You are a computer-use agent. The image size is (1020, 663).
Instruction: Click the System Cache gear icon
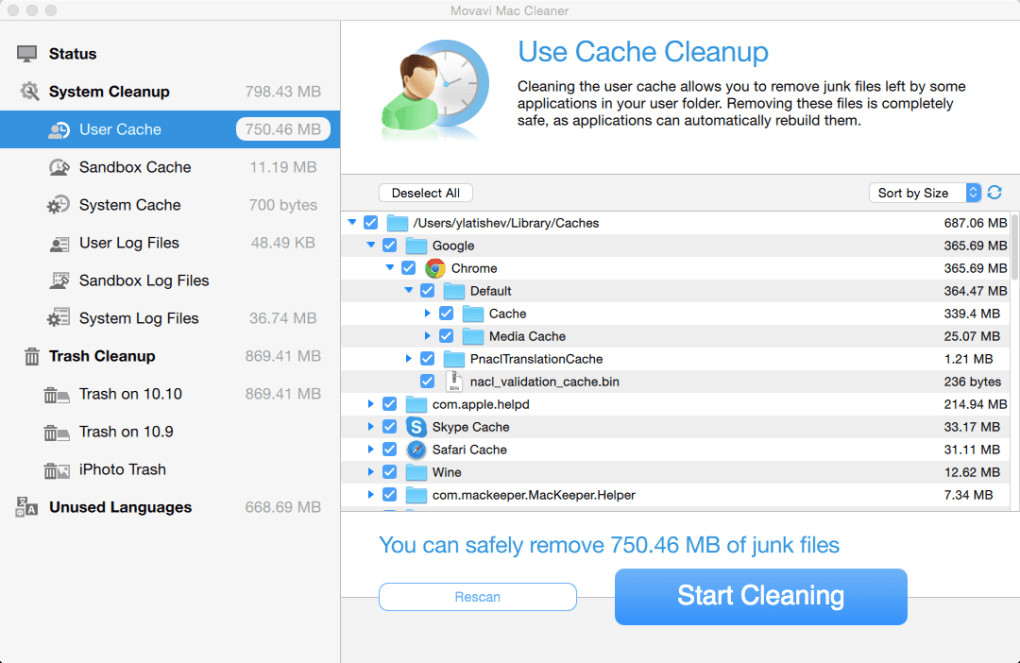(x=59, y=205)
